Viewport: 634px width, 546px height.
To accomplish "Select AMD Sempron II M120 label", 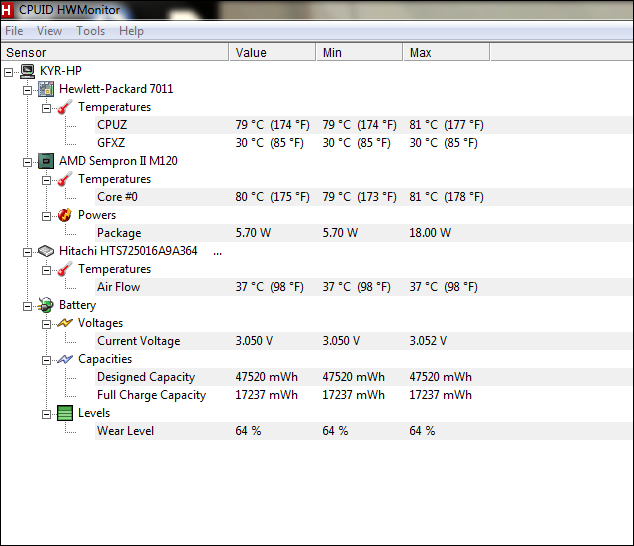I will click(x=118, y=161).
